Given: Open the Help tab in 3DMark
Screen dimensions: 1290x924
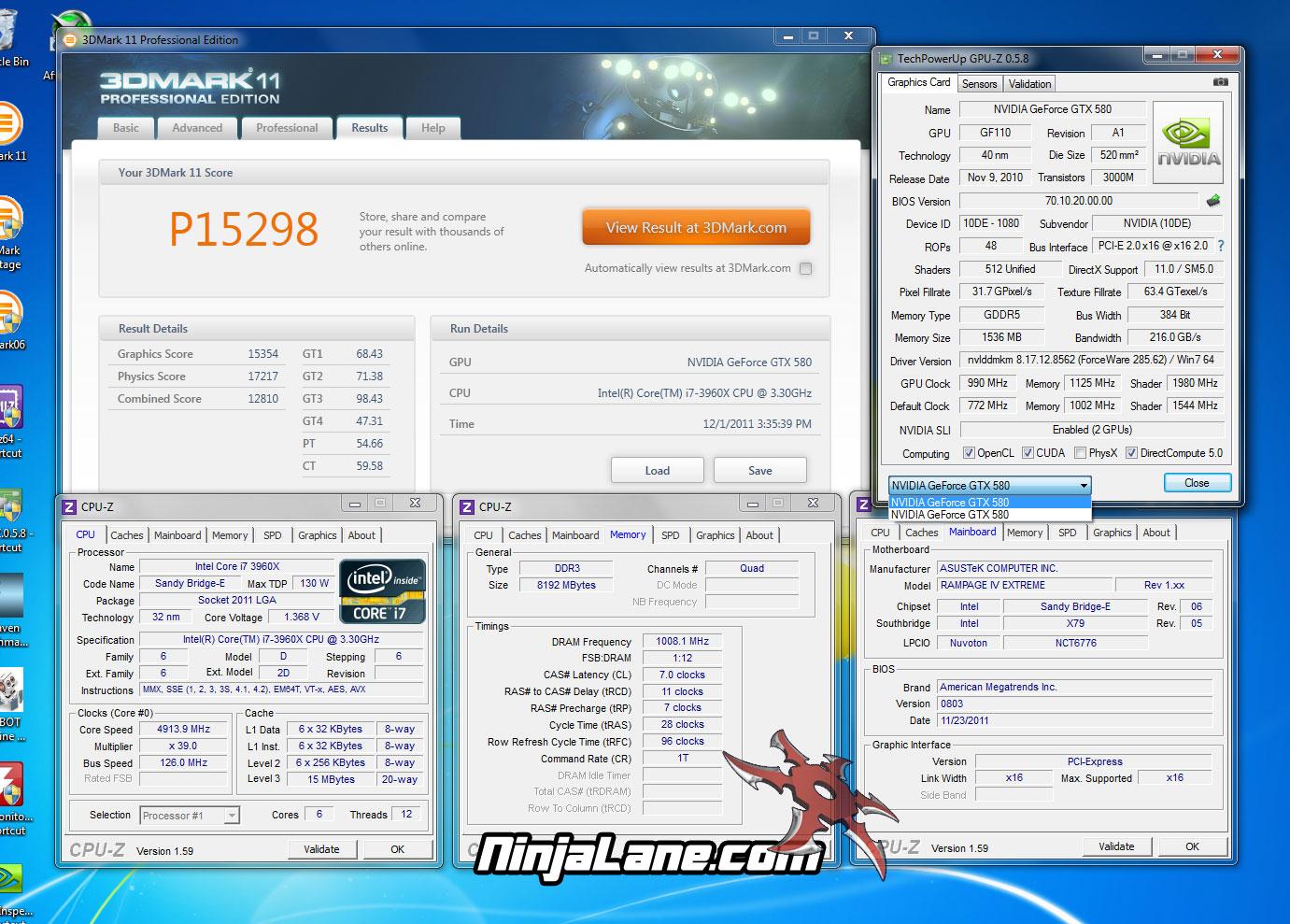Looking at the screenshot, I should 432,128.
